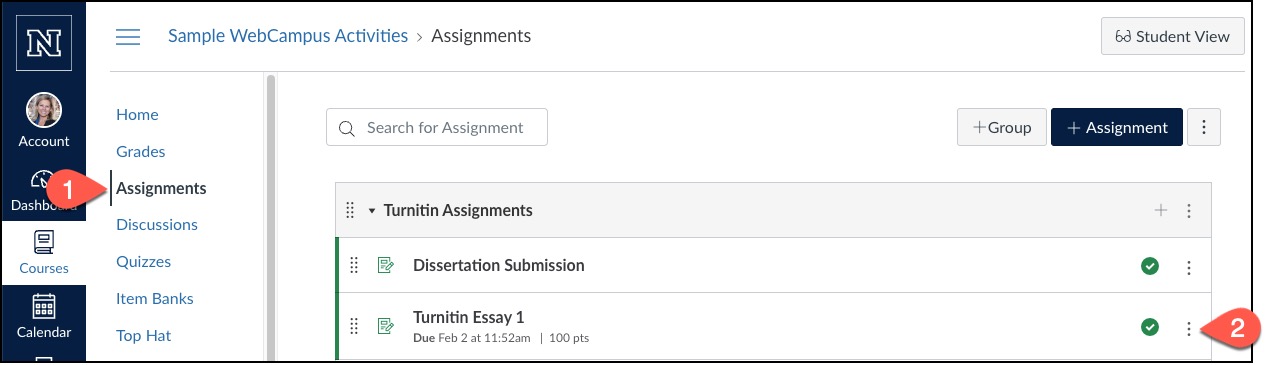Toggle published checkmark for Turnitin Essay 1
The image size is (1266, 365).
pyautogui.click(x=1150, y=326)
